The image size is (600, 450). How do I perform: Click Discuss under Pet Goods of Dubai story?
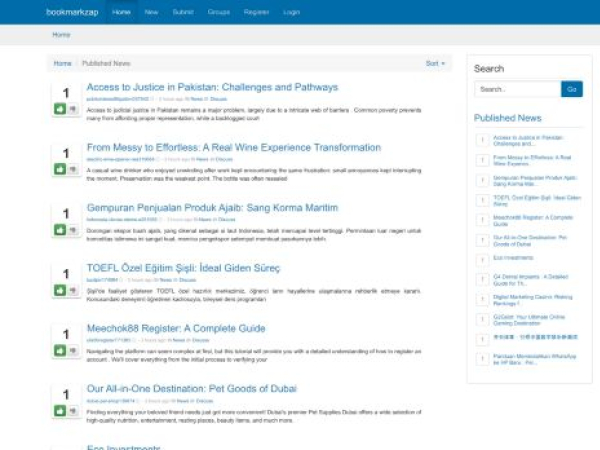[x=205, y=401]
